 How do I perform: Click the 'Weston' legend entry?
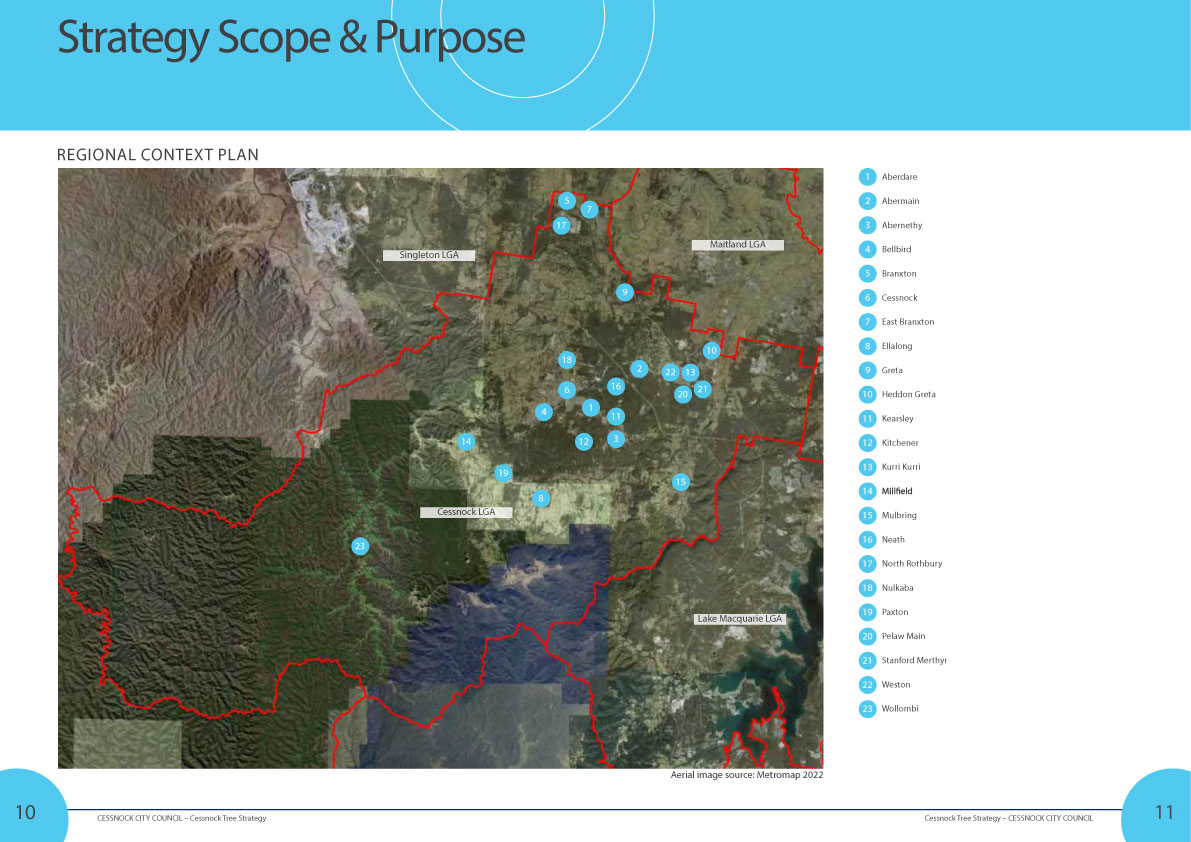click(896, 685)
